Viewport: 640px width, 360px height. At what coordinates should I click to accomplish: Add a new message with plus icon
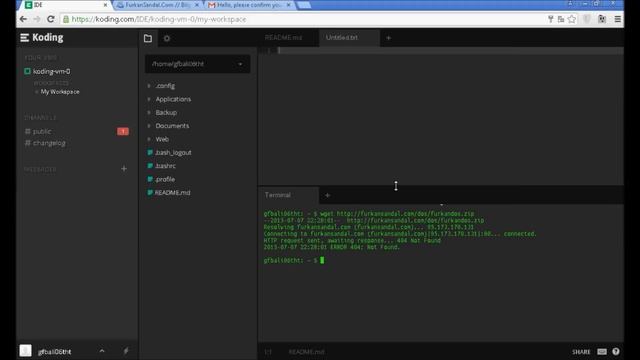124,169
